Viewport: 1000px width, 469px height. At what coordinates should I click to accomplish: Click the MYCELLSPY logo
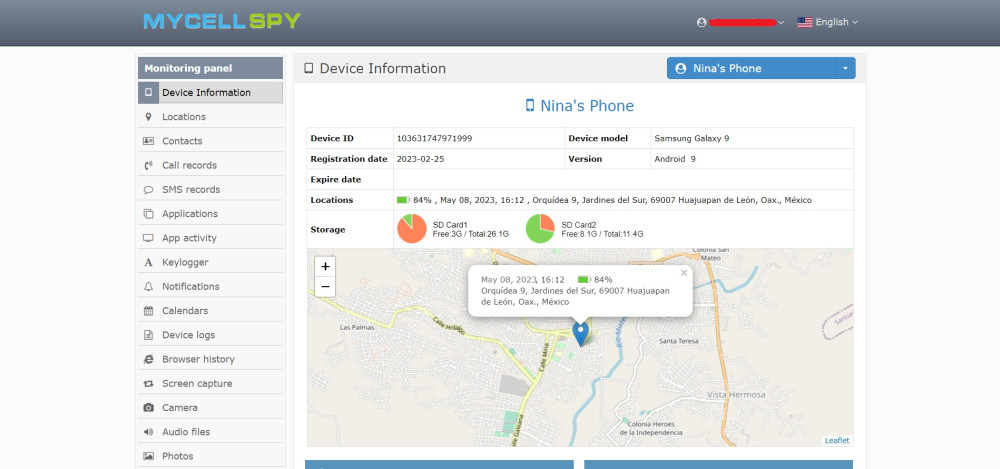(222, 21)
